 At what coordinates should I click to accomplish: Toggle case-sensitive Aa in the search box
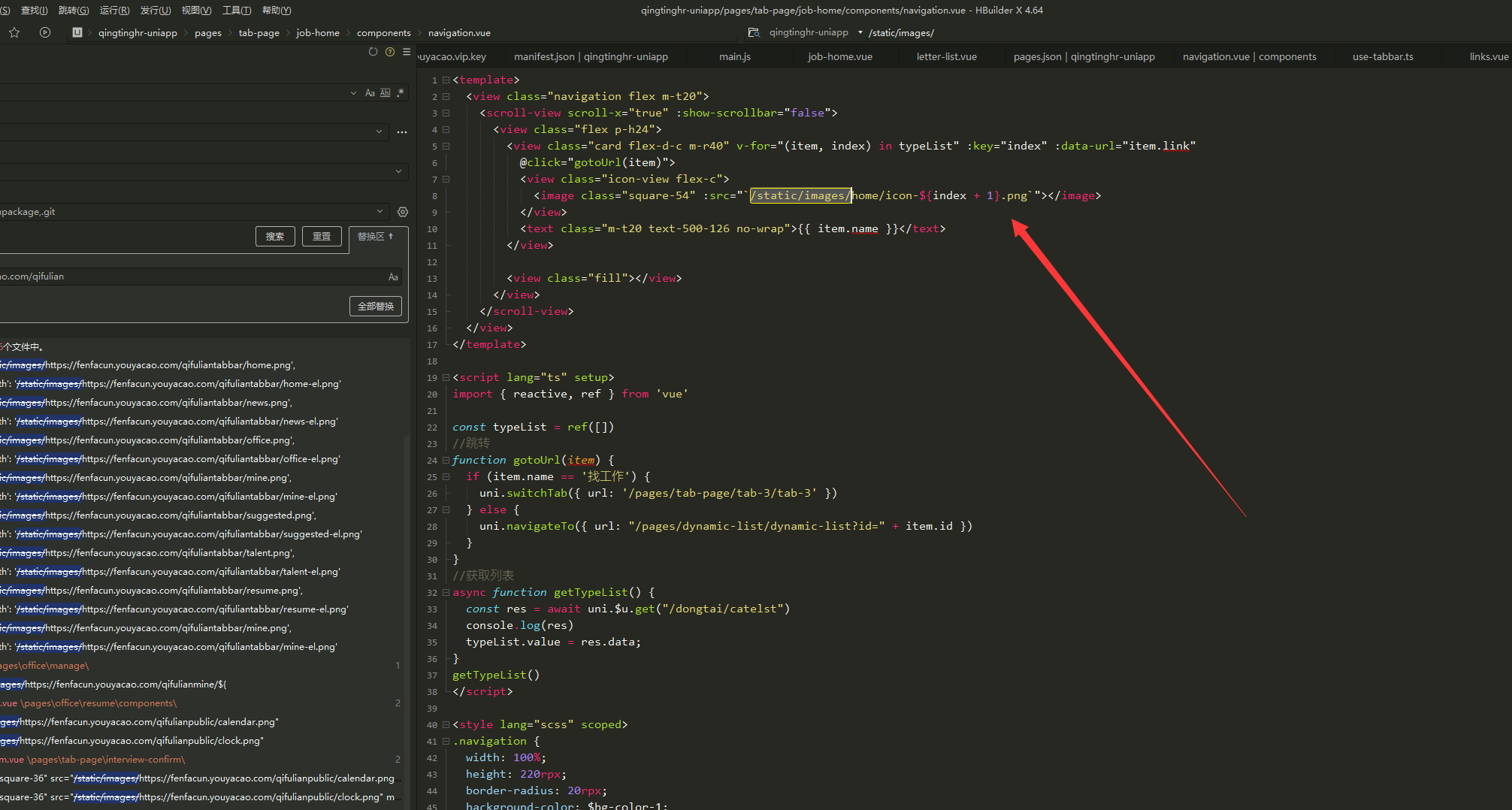[370, 92]
